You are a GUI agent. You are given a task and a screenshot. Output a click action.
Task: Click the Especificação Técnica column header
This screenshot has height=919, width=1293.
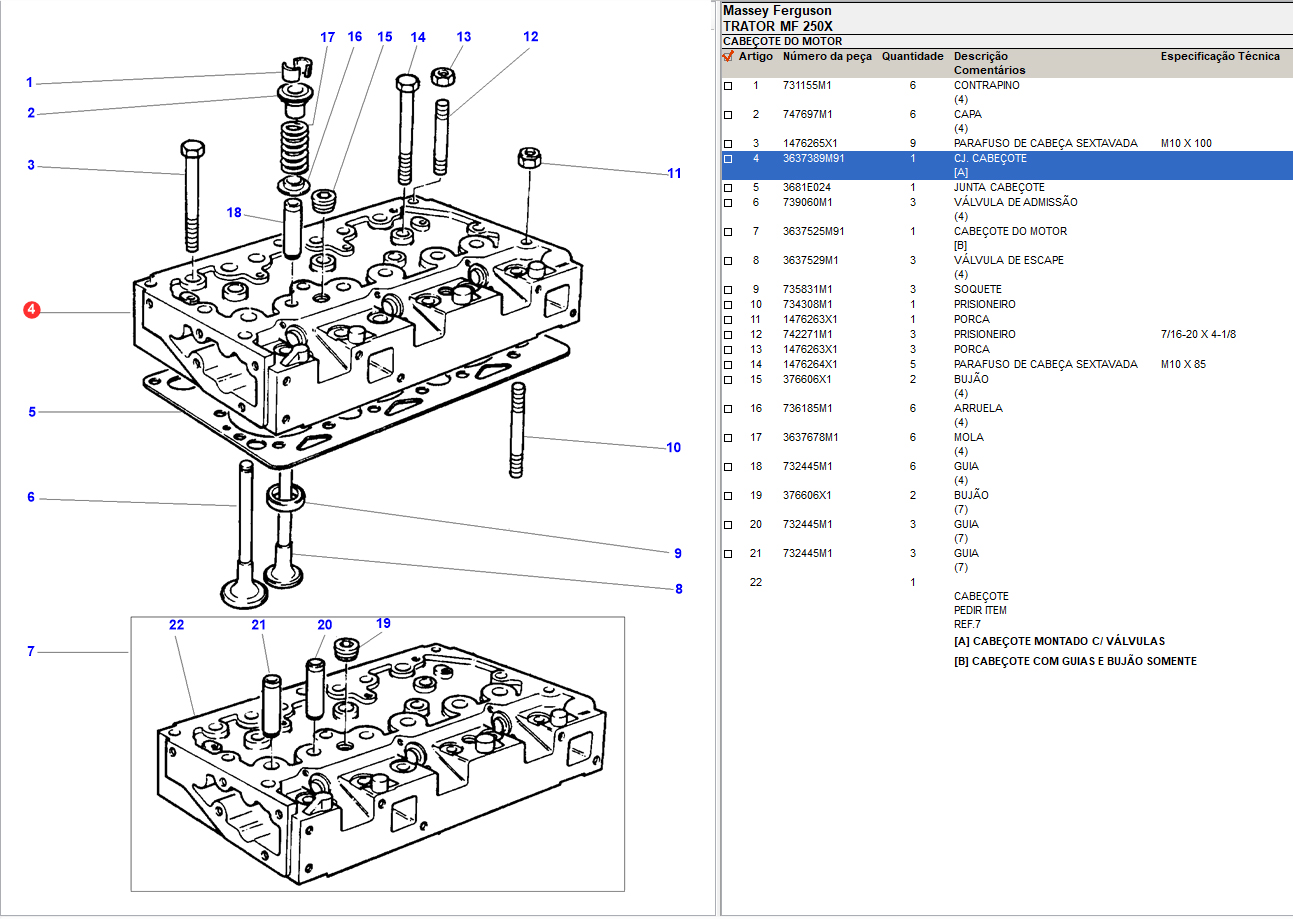tap(1219, 57)
